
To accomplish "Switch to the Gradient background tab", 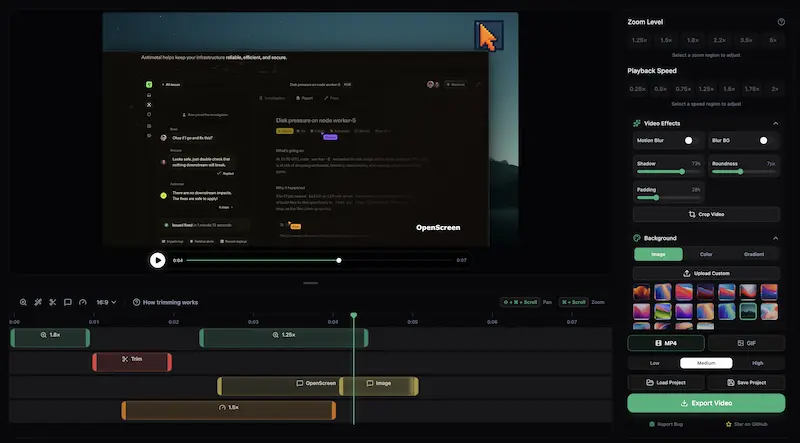I will click(755, 255).
